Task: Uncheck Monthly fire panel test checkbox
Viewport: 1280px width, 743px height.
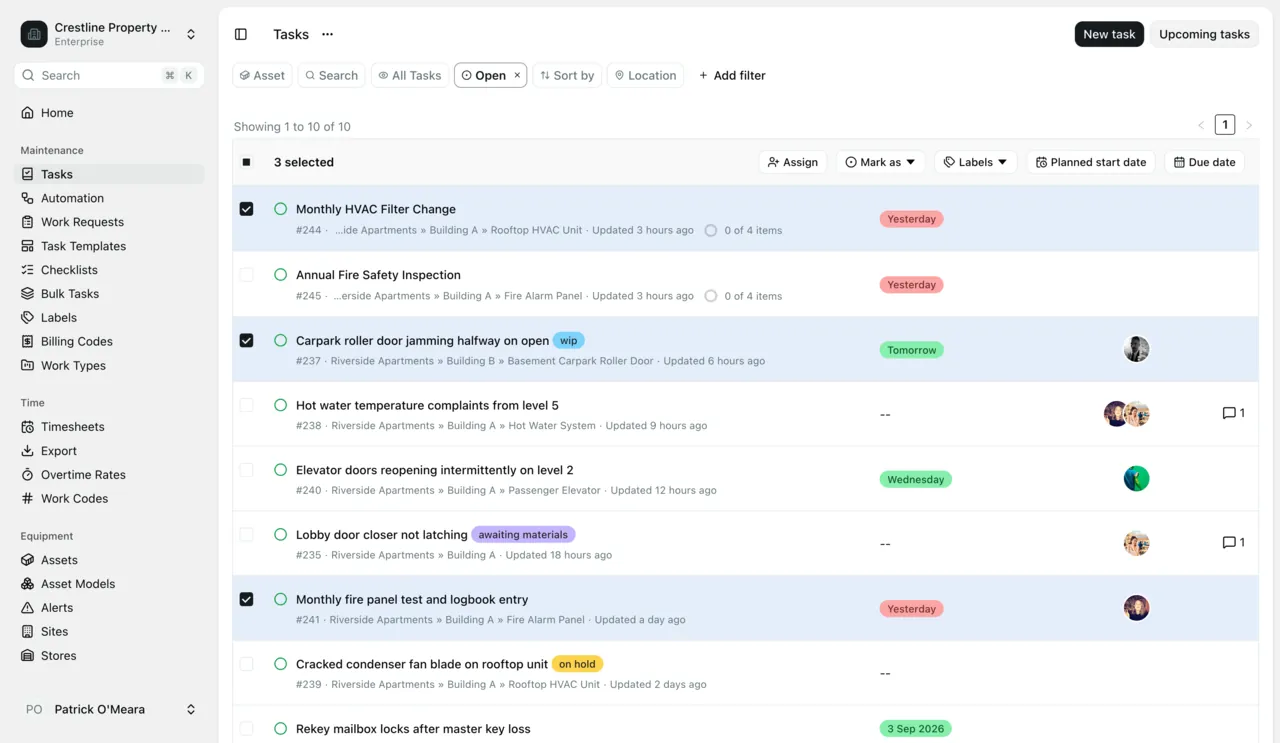Action: (x=246, y=599)
